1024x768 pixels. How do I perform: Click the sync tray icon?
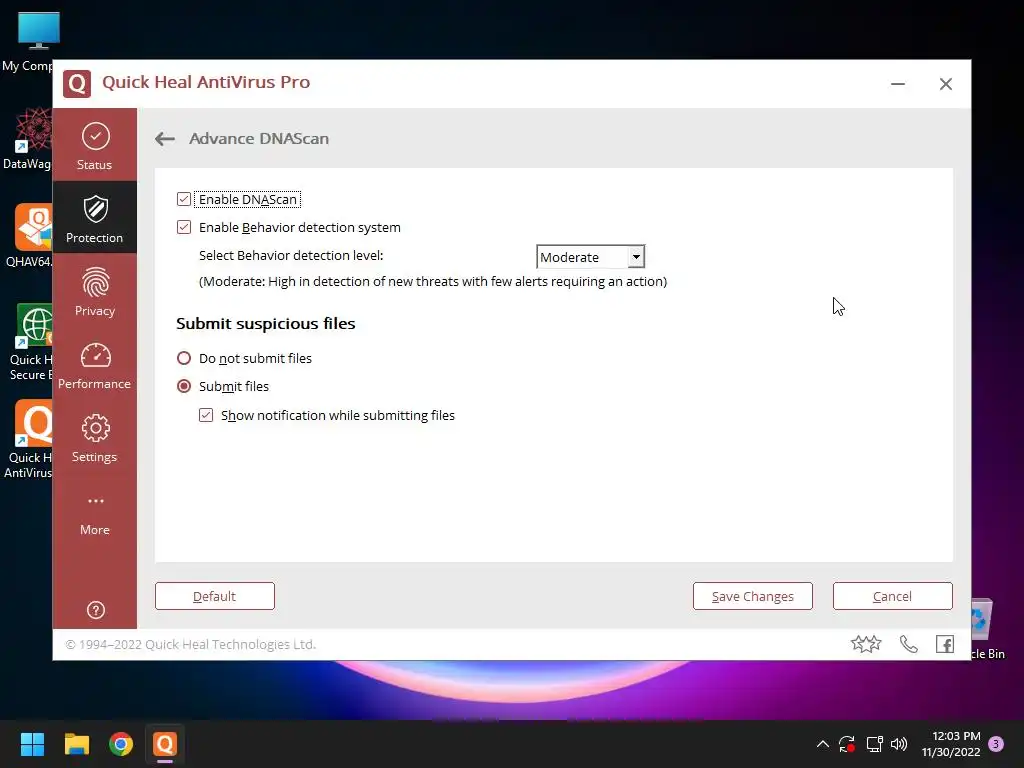(x=847, y=744)
